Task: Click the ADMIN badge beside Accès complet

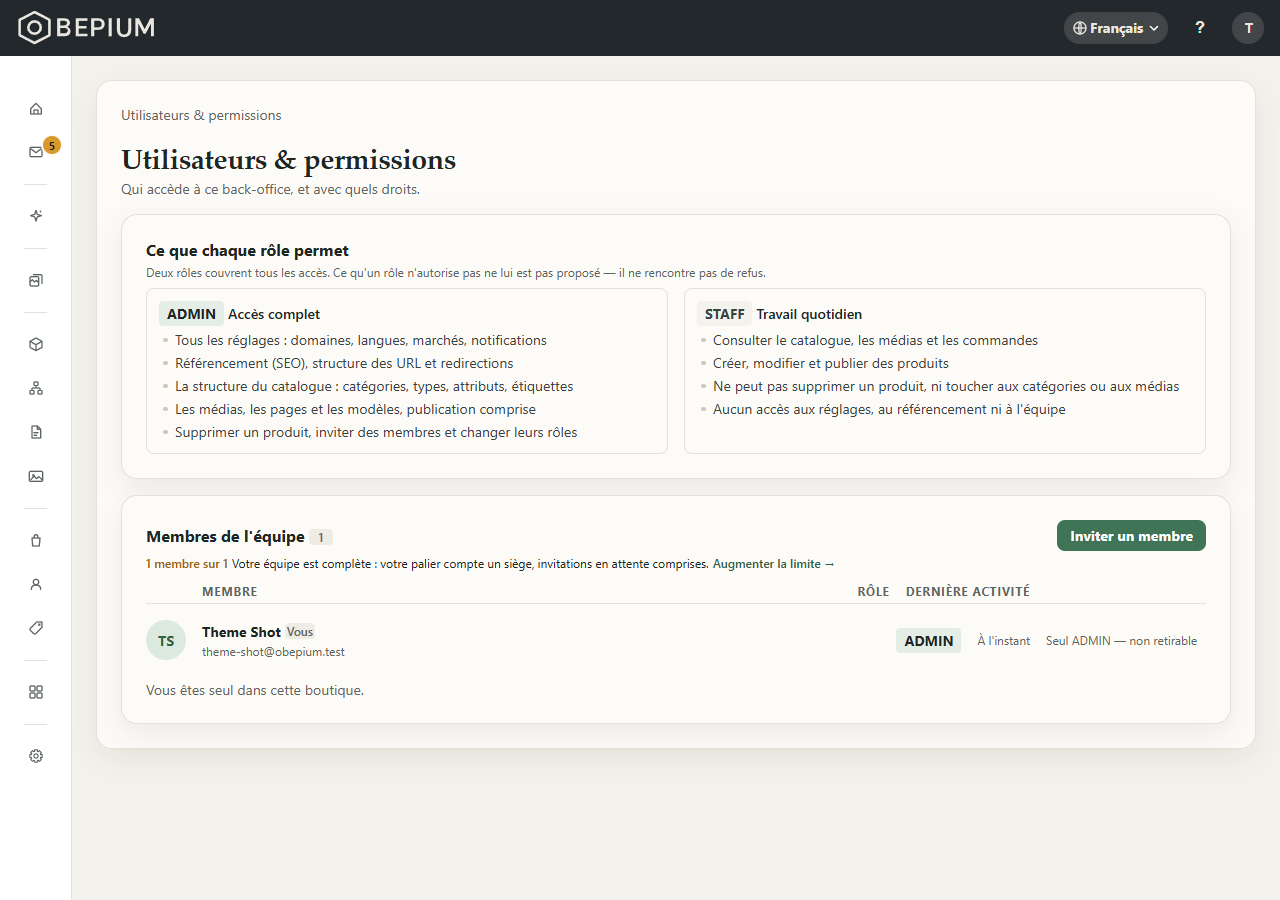Action: pyautogui.click(x=191, y=314)
